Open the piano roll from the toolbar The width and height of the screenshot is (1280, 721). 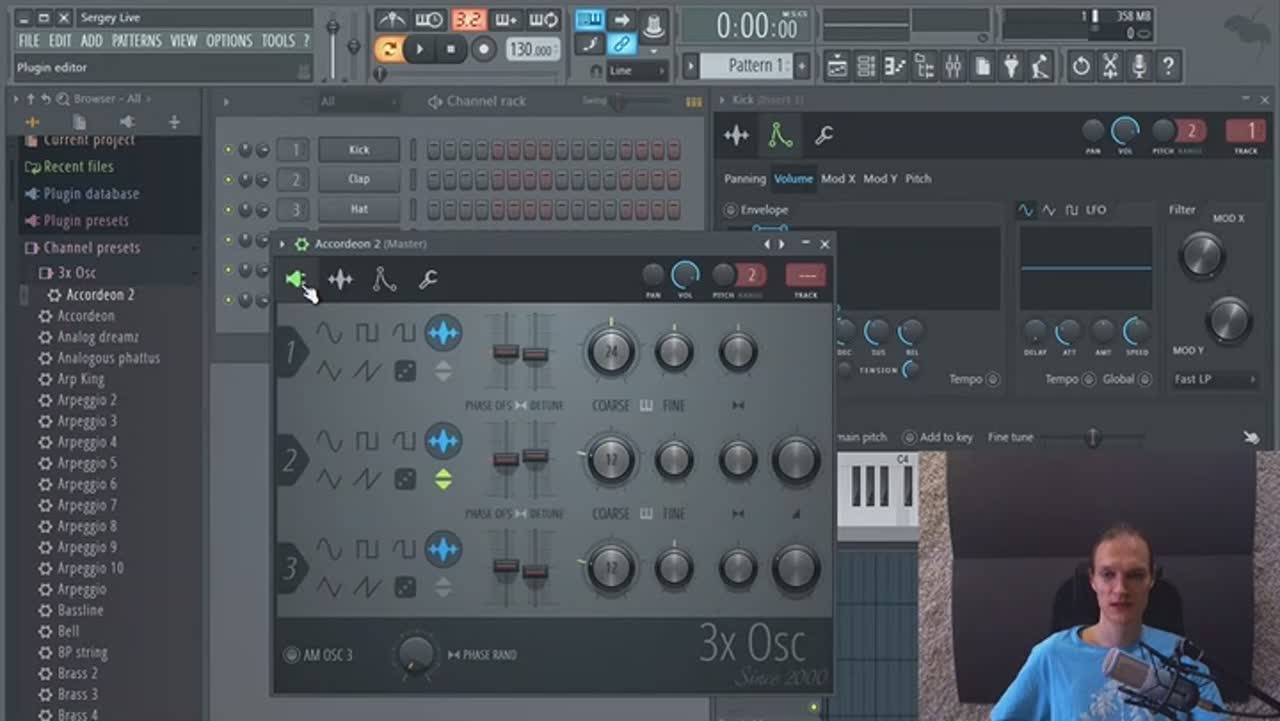click(x=895, y=66)
